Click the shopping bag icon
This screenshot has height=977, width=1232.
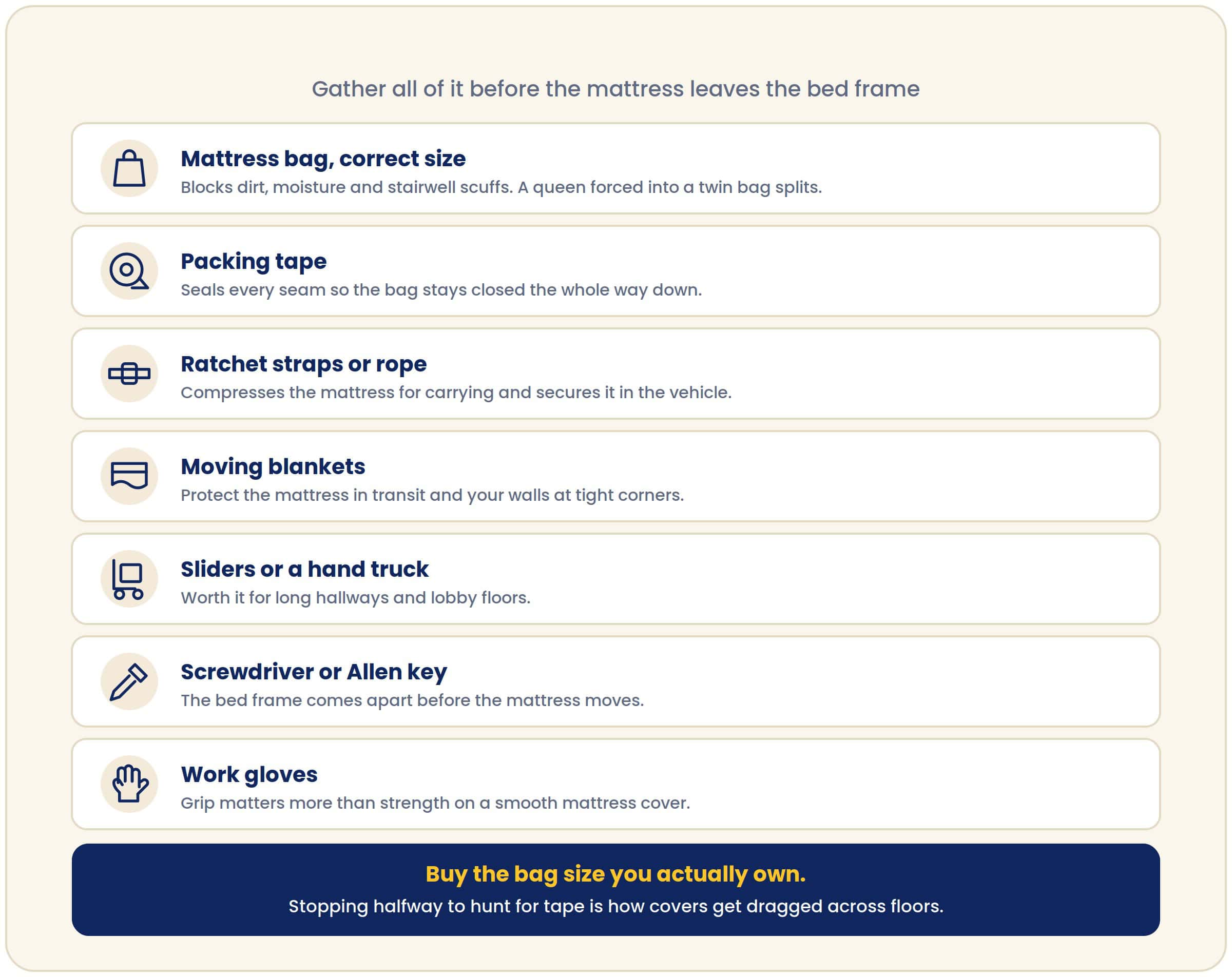129,168
